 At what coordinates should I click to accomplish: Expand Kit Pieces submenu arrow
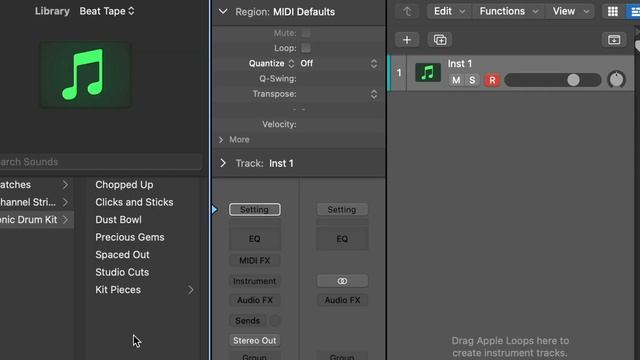coord(191,290)
